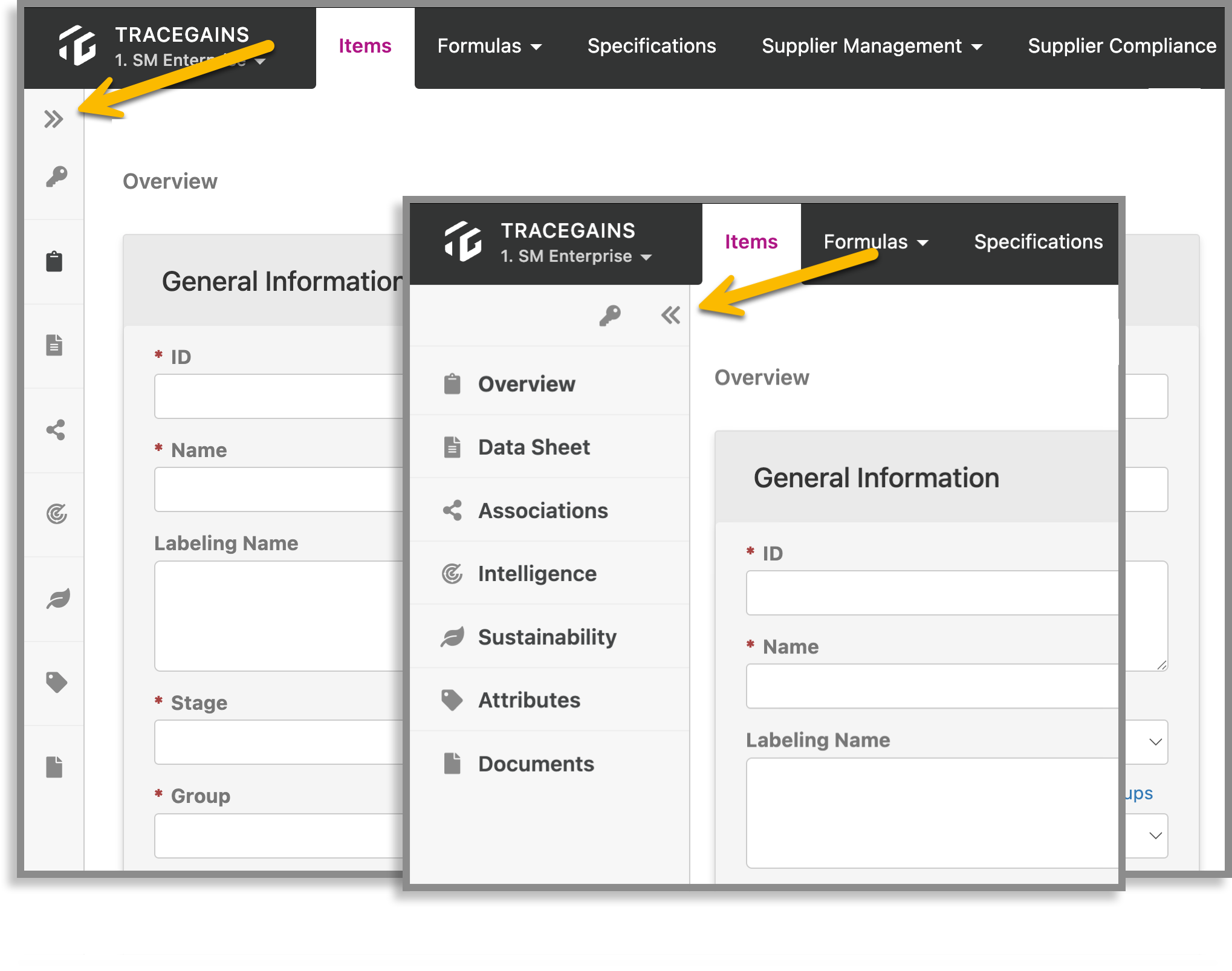Click Name input field in front window
The height and width of the screenshot is (971, 1232).
click(x=932, y=686)
